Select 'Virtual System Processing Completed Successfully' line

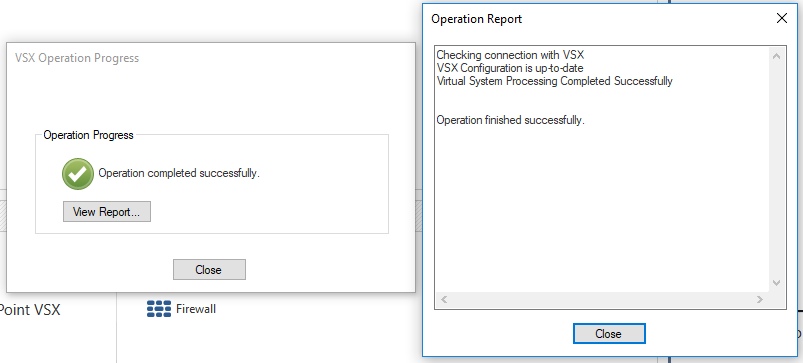click(x=554, y=81)
